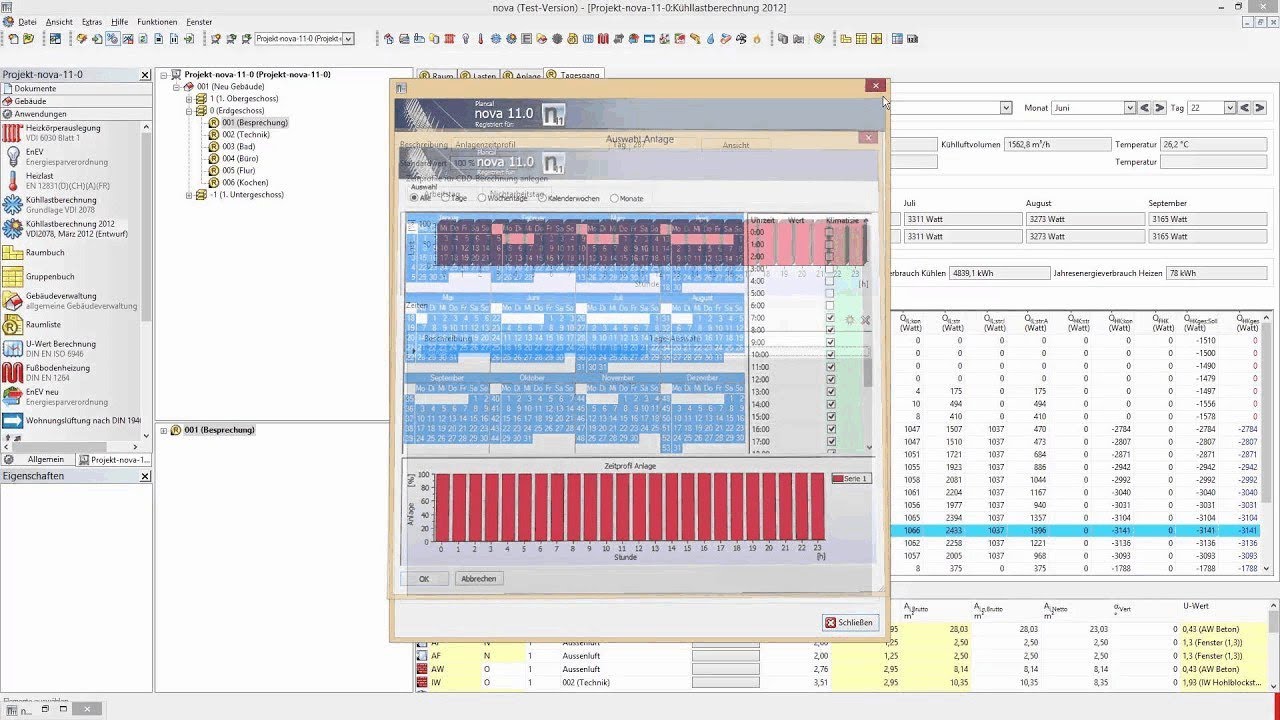Screen dimensions: 1280x720
Task: Click previous day arrow beside Tag
Action: point(1244,107)
